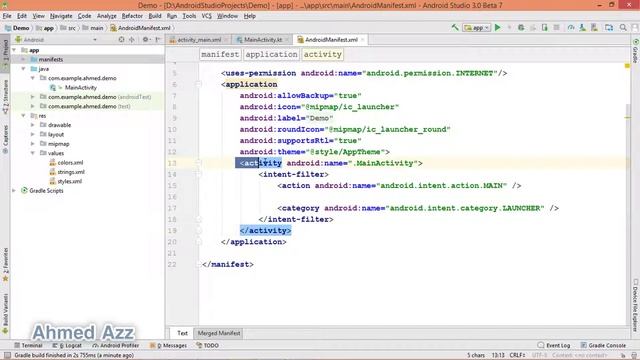
Task: Click Collapse All icon in Project panel
Action: (131, 40)
